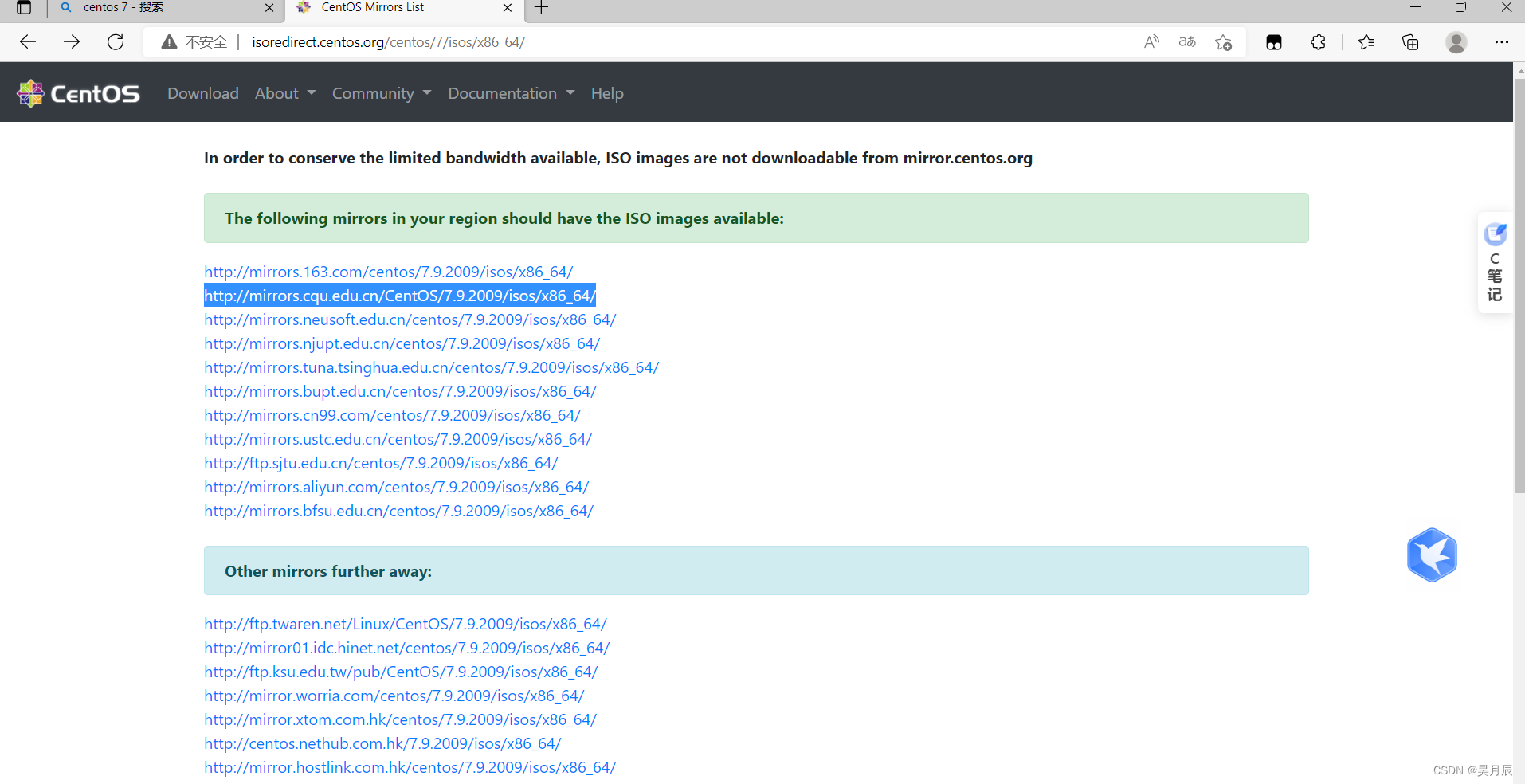Open the read aloud icon in address bar
This screenshot has width=1525, height=784.
pos(1151,42)
